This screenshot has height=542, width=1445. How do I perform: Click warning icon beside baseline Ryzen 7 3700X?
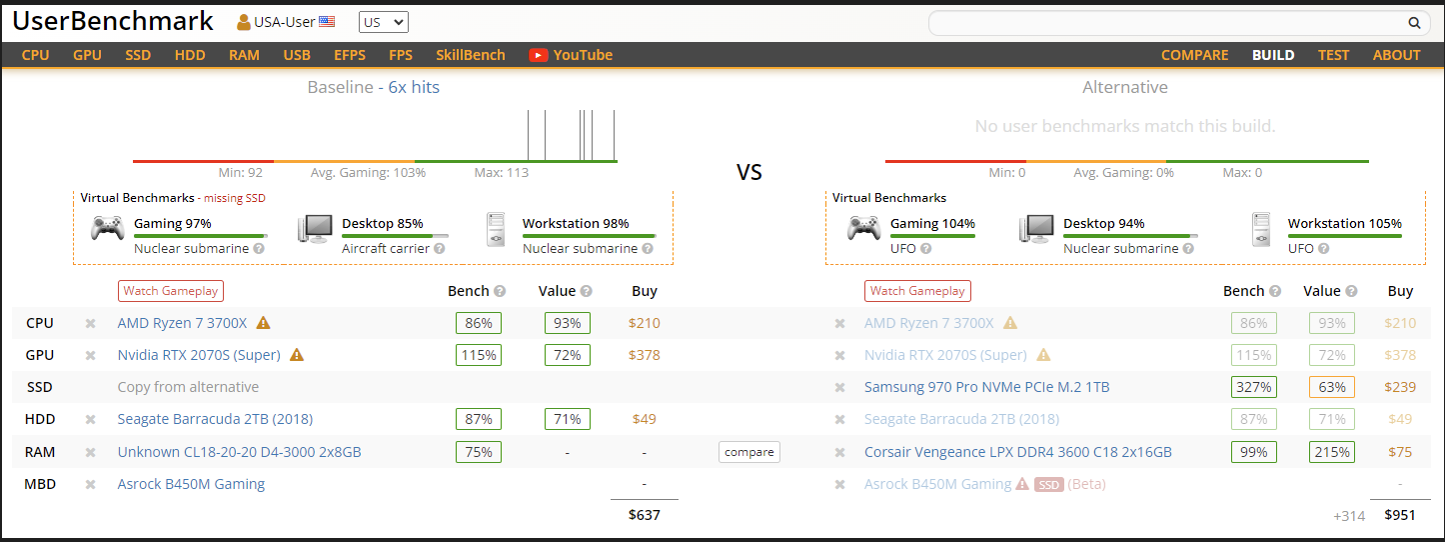coord(263,323)
